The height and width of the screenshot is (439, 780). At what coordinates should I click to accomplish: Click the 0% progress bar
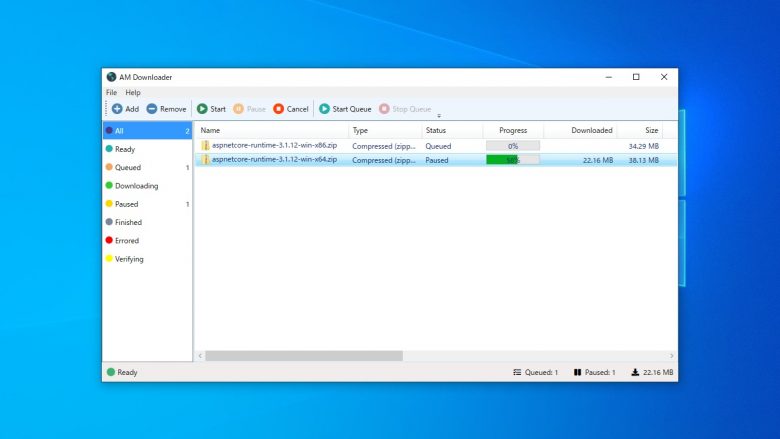[x=513, y=146]
